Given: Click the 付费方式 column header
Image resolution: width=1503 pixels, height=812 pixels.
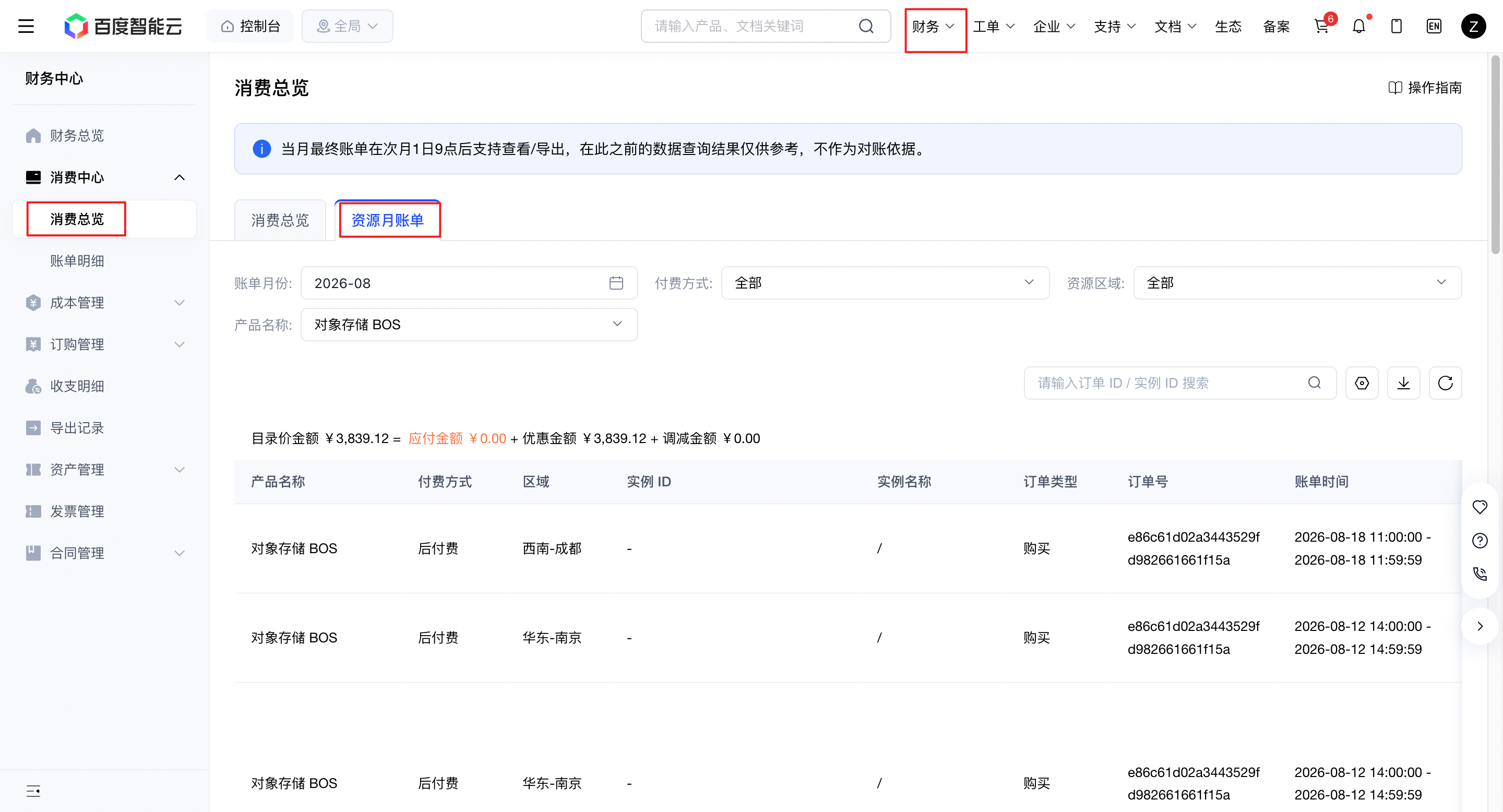Looking at the screenshot, I should [445, 481].
